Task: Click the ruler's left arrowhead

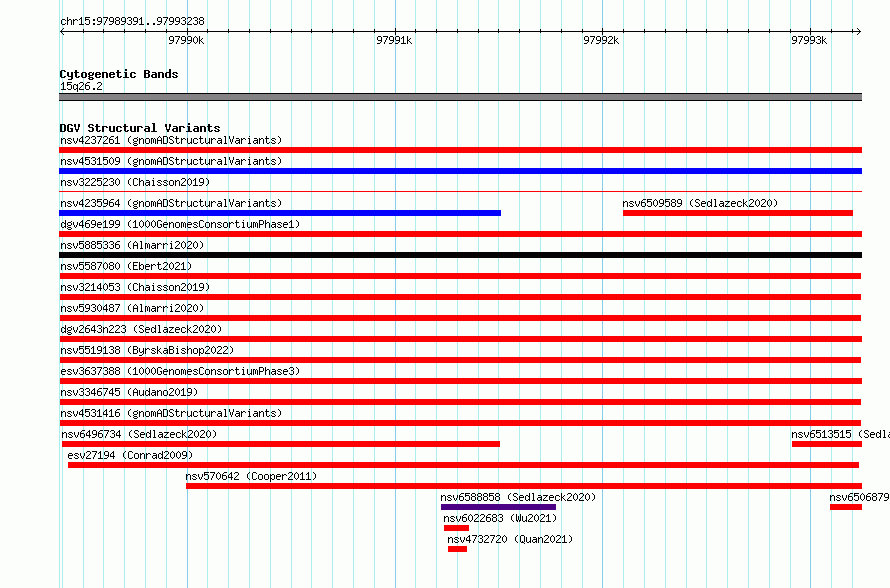Action: [62, 31]
